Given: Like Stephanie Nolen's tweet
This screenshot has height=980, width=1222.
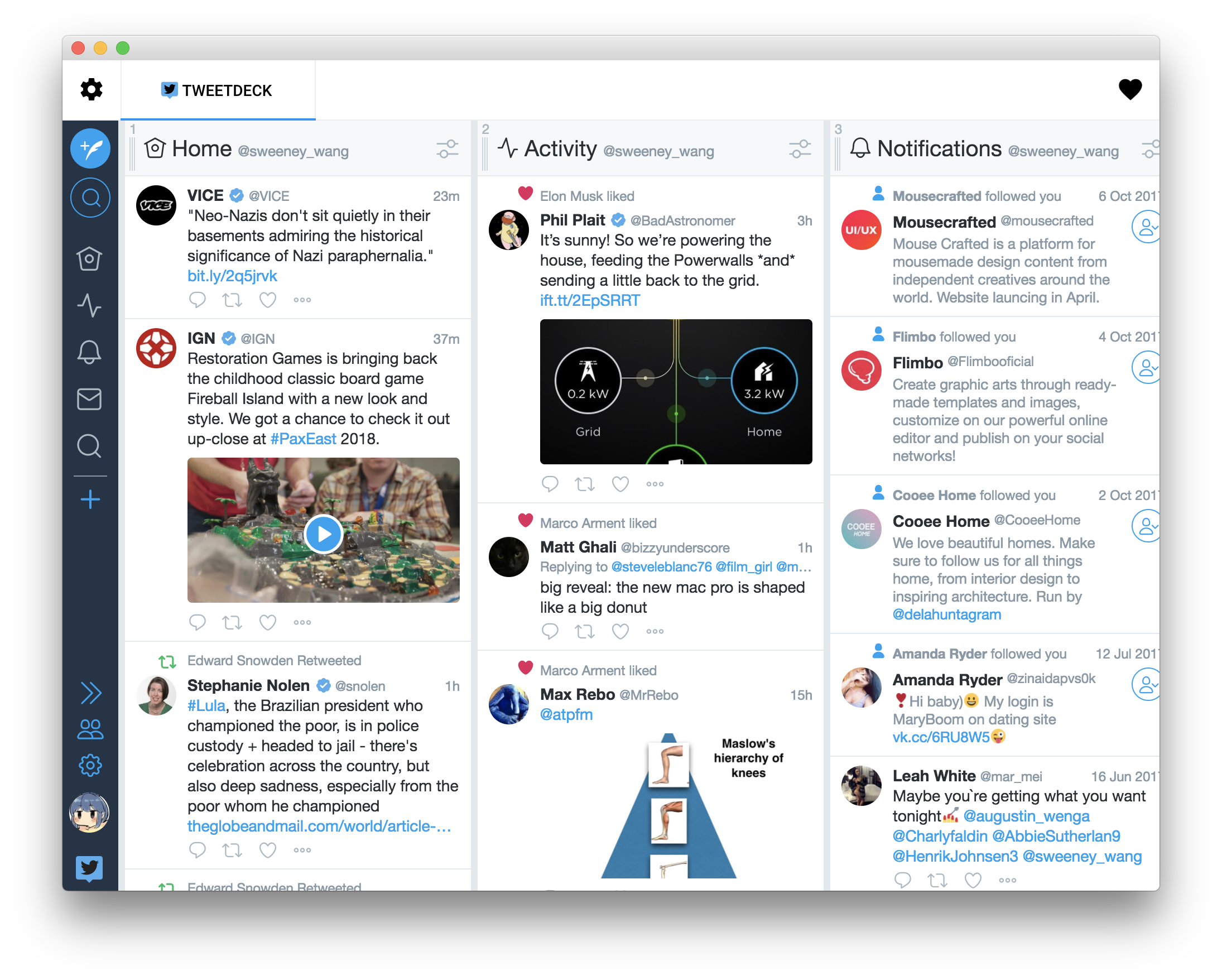Looking at the screenshot, I should point(267,849).
